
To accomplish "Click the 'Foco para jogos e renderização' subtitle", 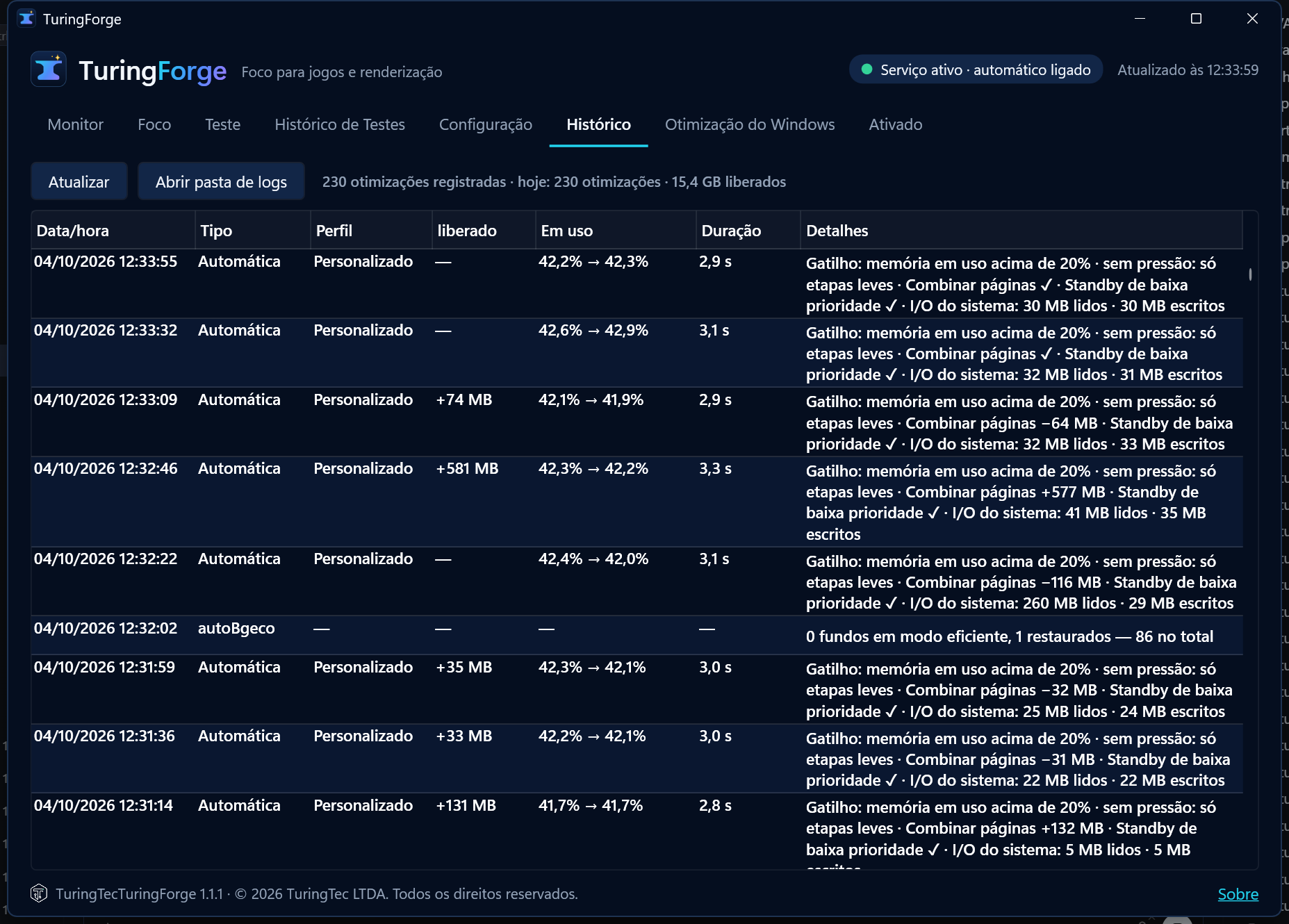I will [x=341, y=72].
